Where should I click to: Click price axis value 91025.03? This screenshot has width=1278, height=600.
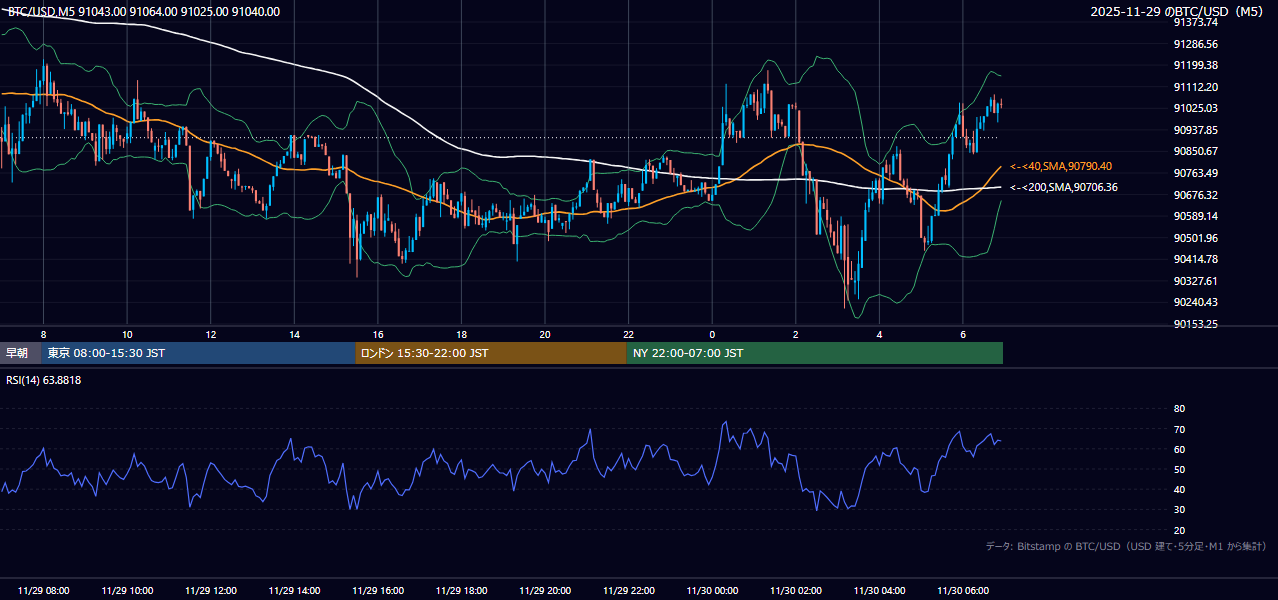(1195, 108)
